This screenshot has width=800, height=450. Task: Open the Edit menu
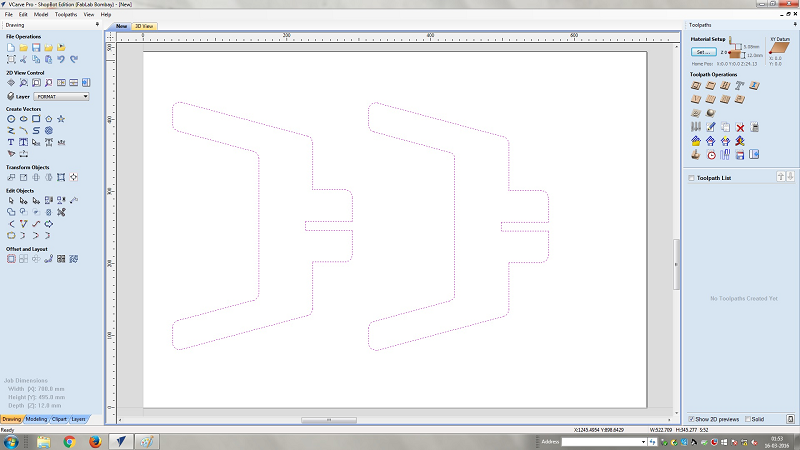point(23,14)
